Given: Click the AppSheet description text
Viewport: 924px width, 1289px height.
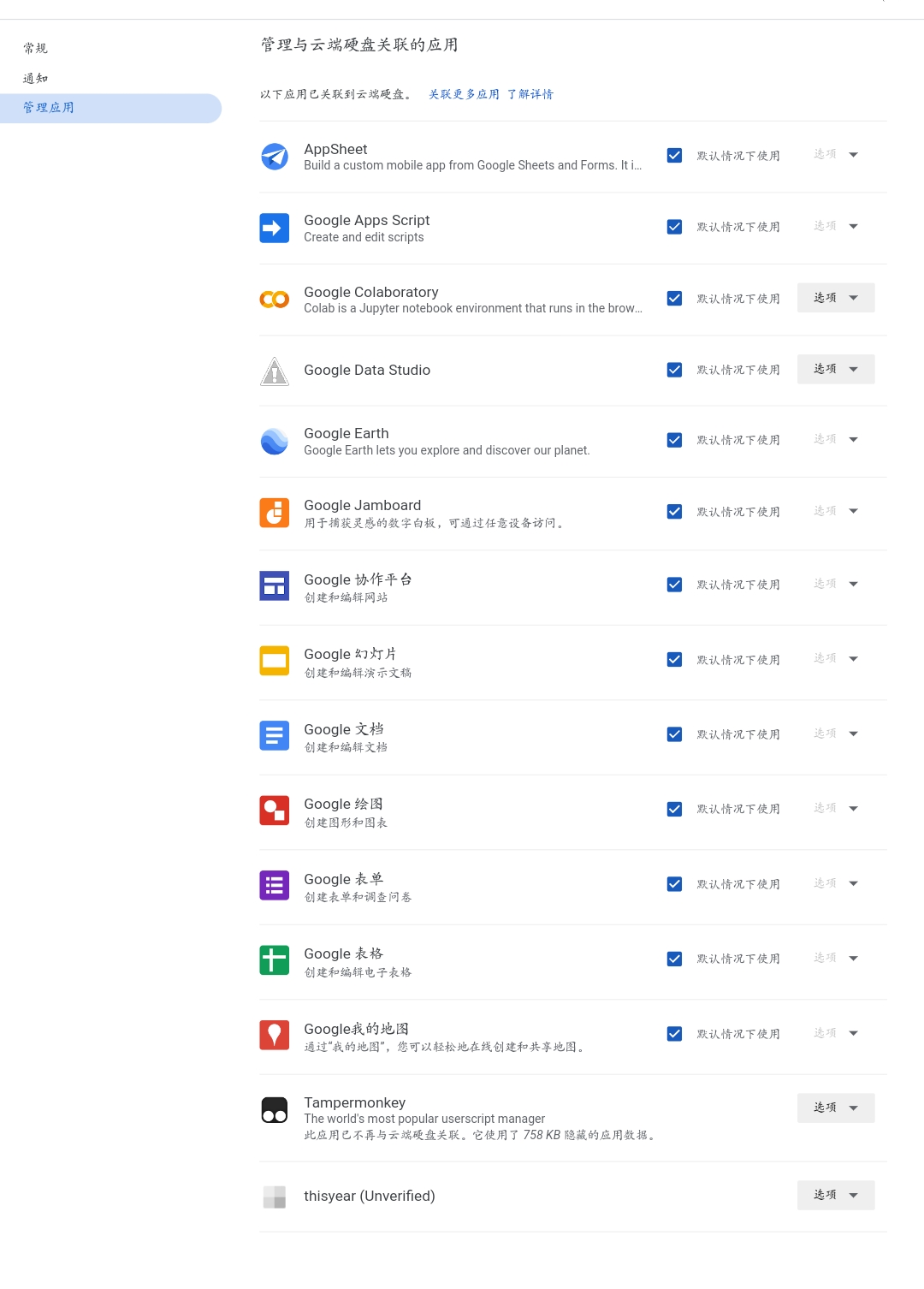Looking at the screenshot, I should 473,165.
